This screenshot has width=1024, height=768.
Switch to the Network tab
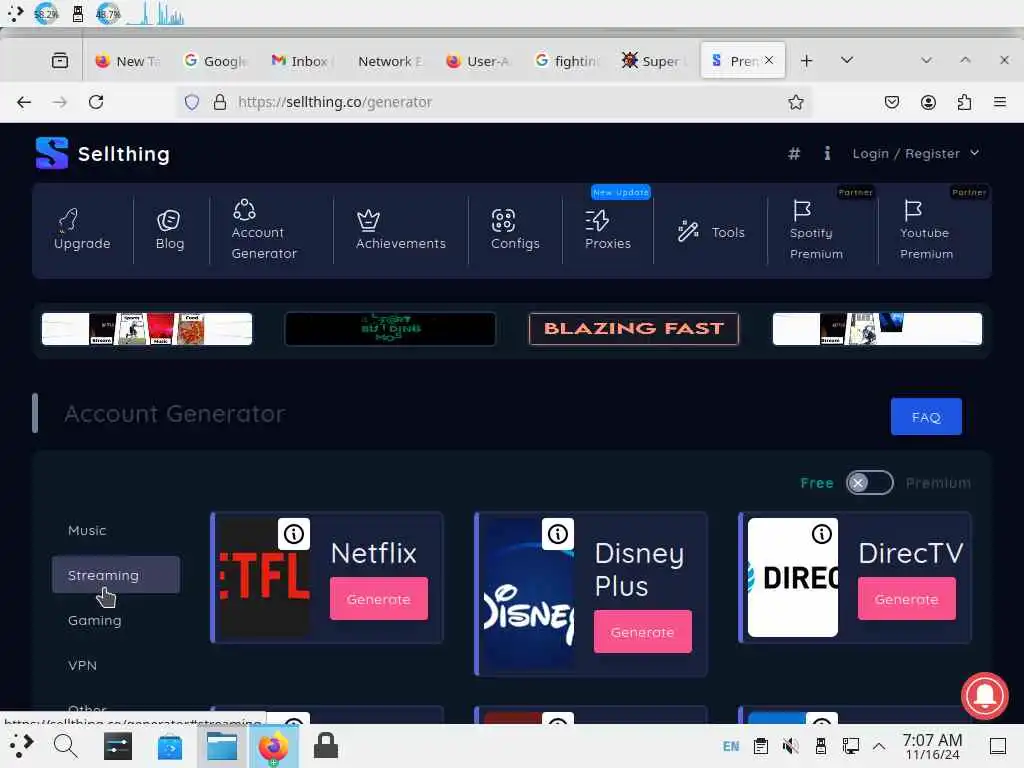tap(390, 61)
